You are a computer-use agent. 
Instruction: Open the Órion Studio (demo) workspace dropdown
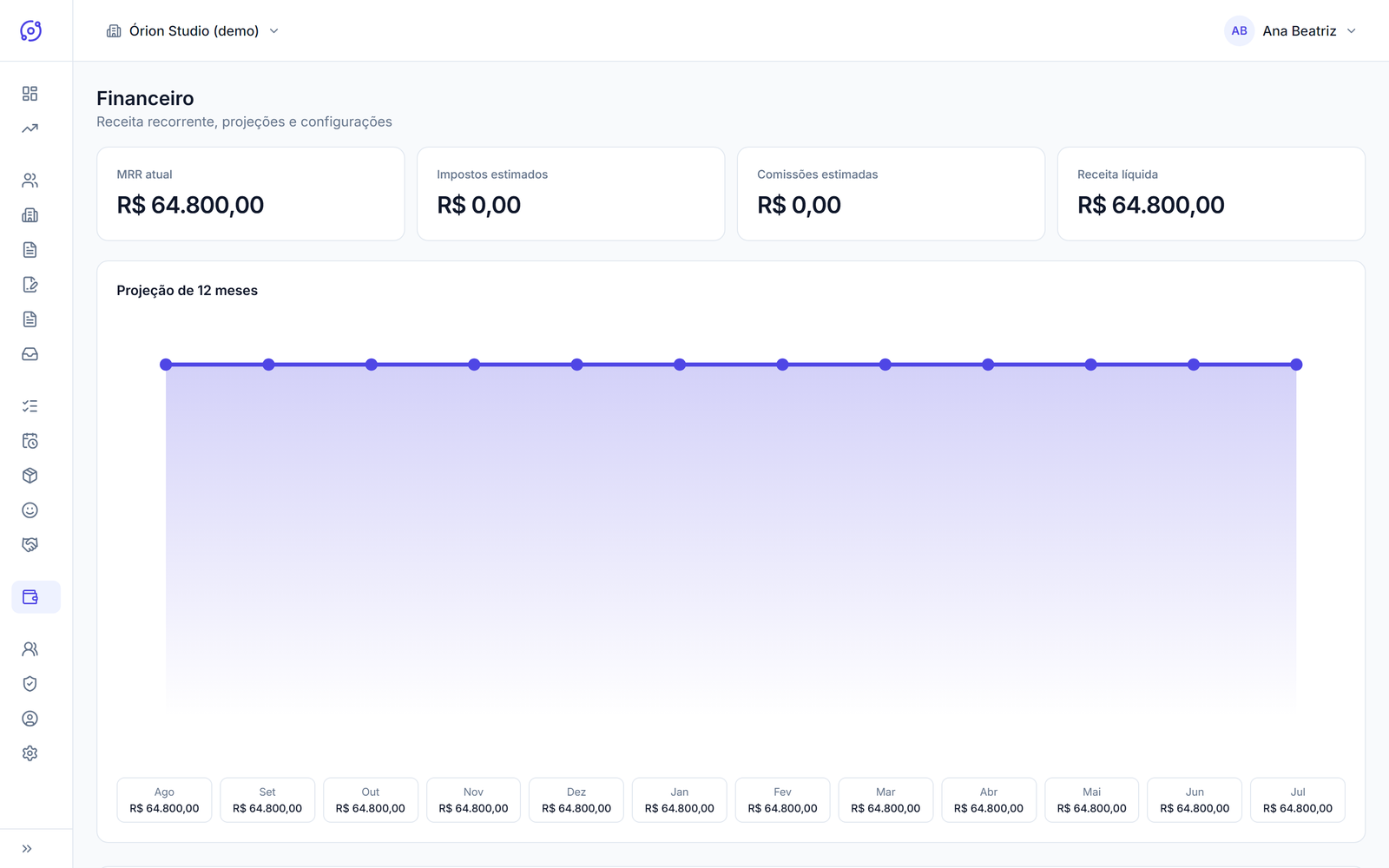click(x=193, y=30)
